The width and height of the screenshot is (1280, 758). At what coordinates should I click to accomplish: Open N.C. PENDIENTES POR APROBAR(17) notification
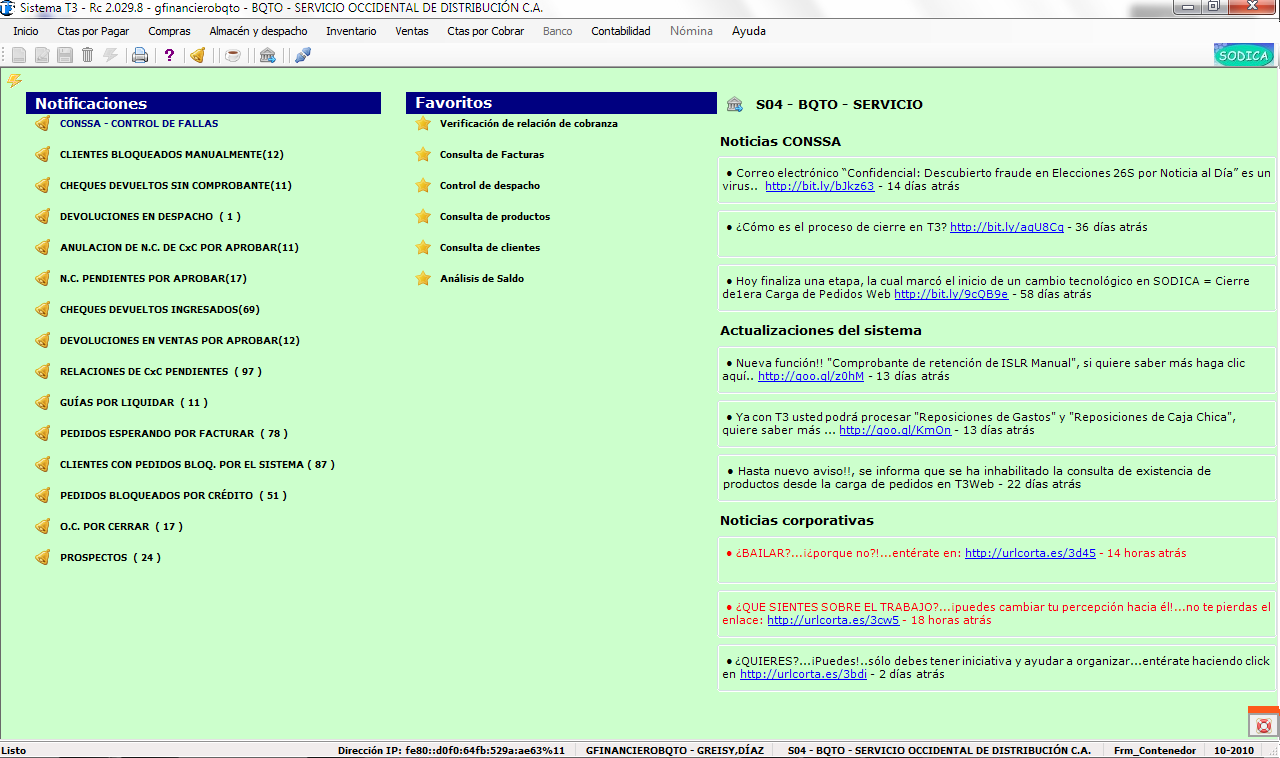click(x=153, y=279)
